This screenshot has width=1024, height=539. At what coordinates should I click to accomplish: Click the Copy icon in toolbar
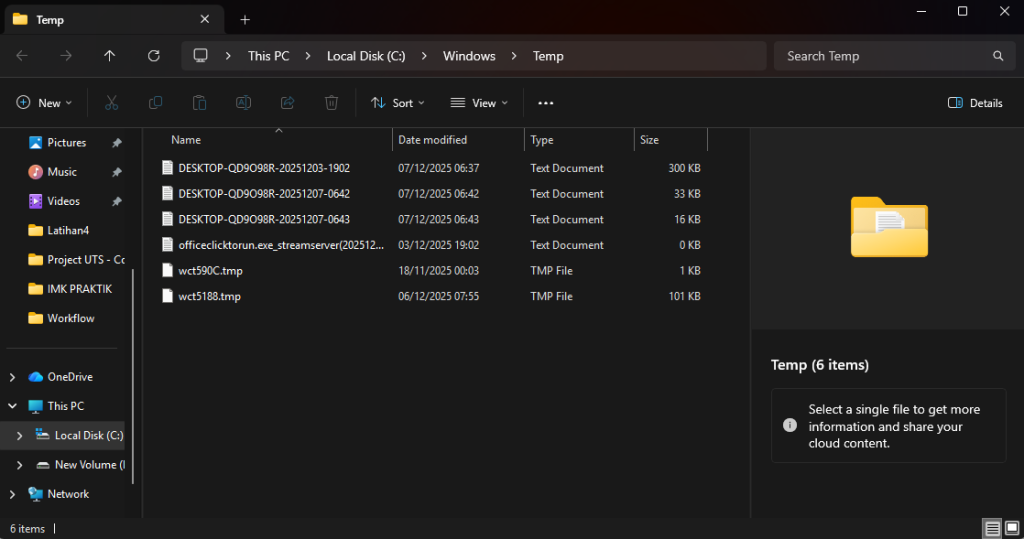(x=156, y=103)
